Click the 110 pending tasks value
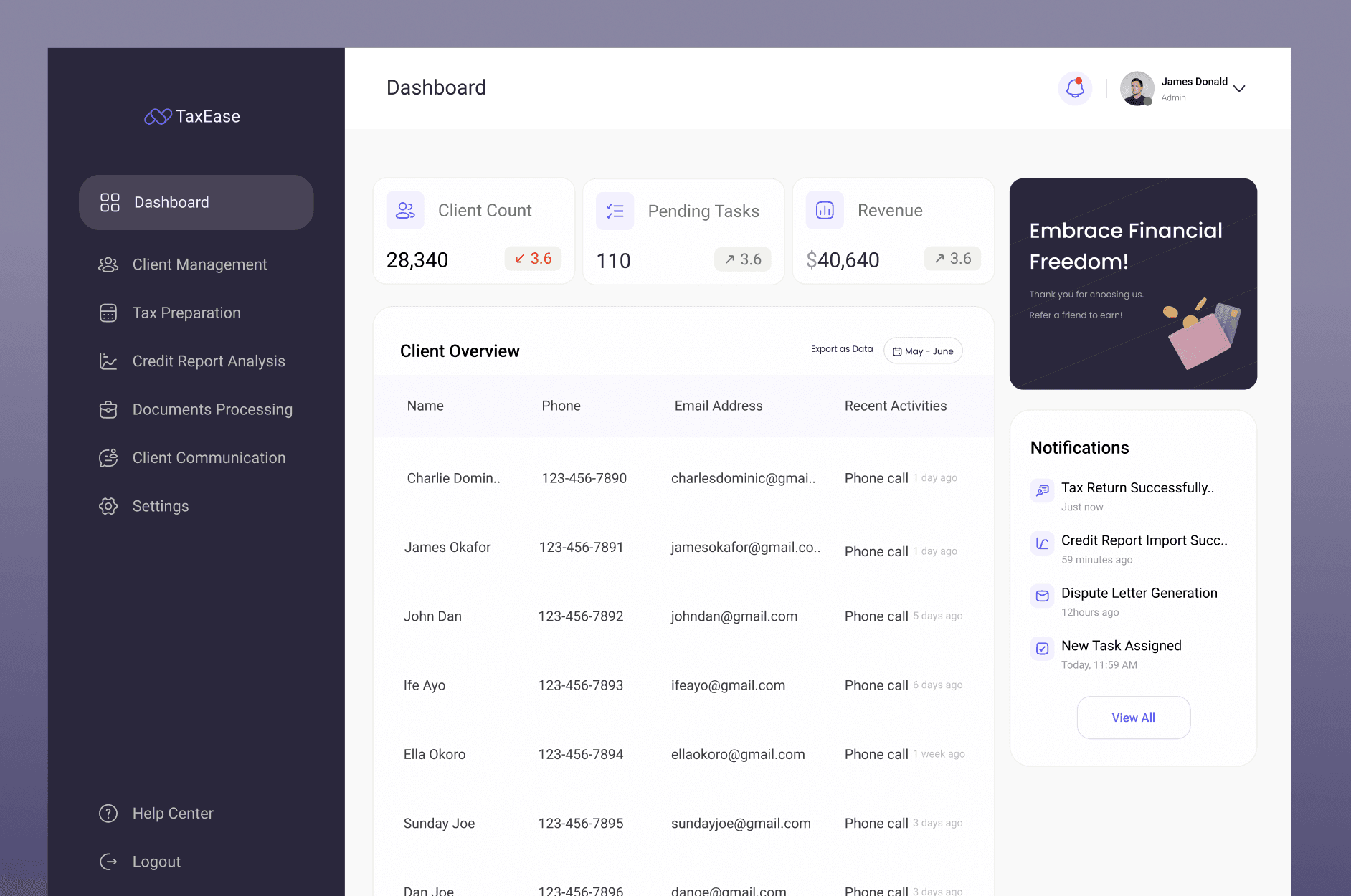 (614, 260)
